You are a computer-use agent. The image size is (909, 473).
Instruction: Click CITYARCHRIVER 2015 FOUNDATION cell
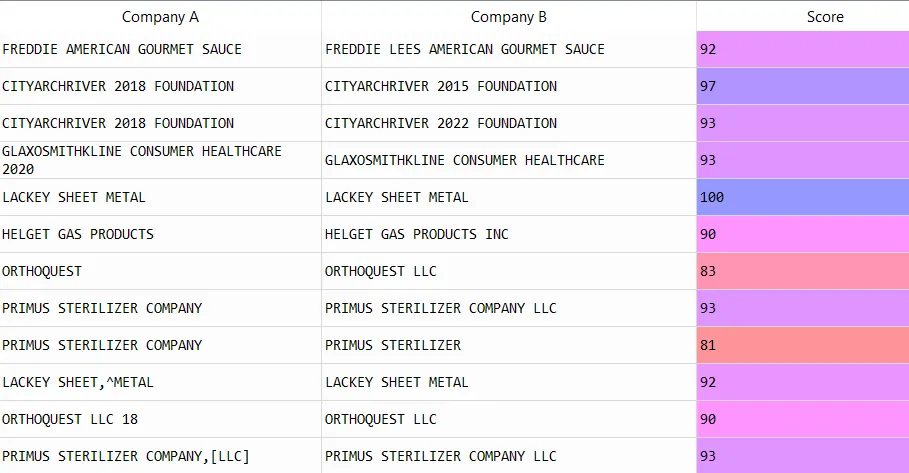point(508,86)
